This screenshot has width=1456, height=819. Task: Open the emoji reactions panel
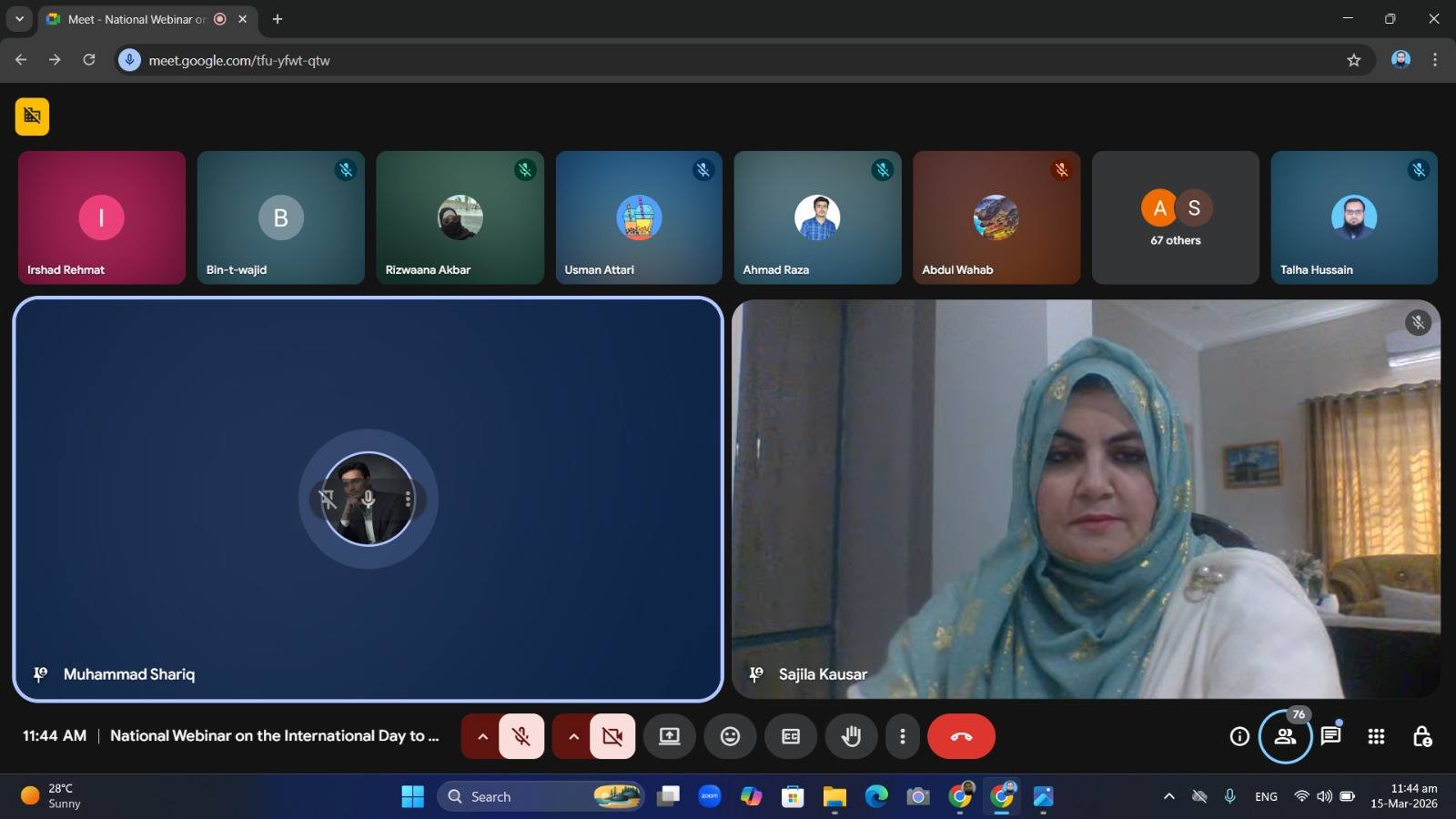pyautogui.click(x=730, y=736)
